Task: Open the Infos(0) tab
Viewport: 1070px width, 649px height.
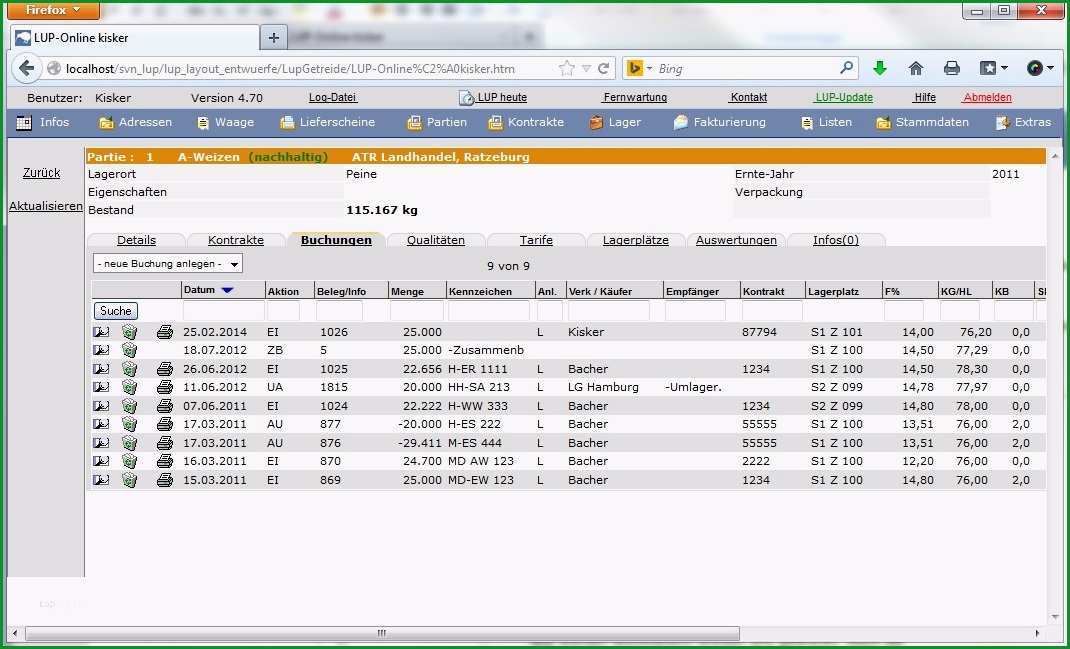Action: pos(836,240)
